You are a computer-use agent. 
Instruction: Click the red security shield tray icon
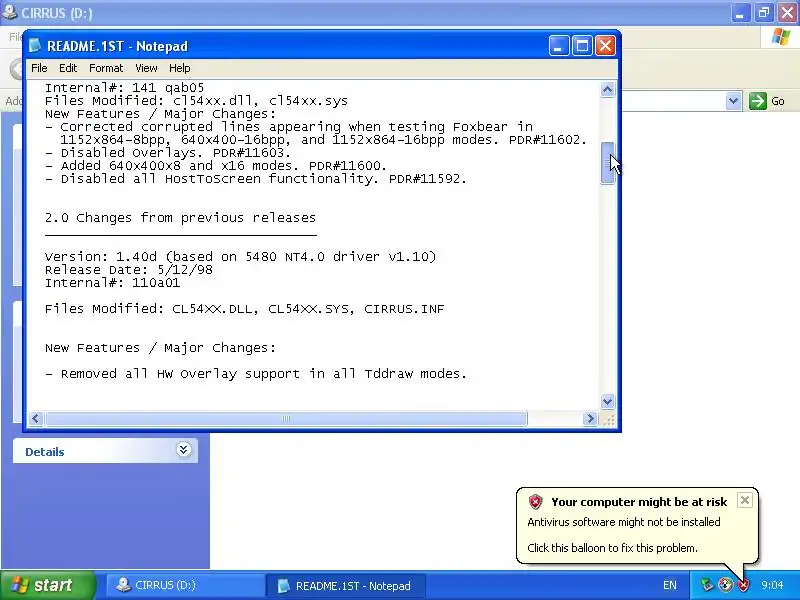[743, 585]
